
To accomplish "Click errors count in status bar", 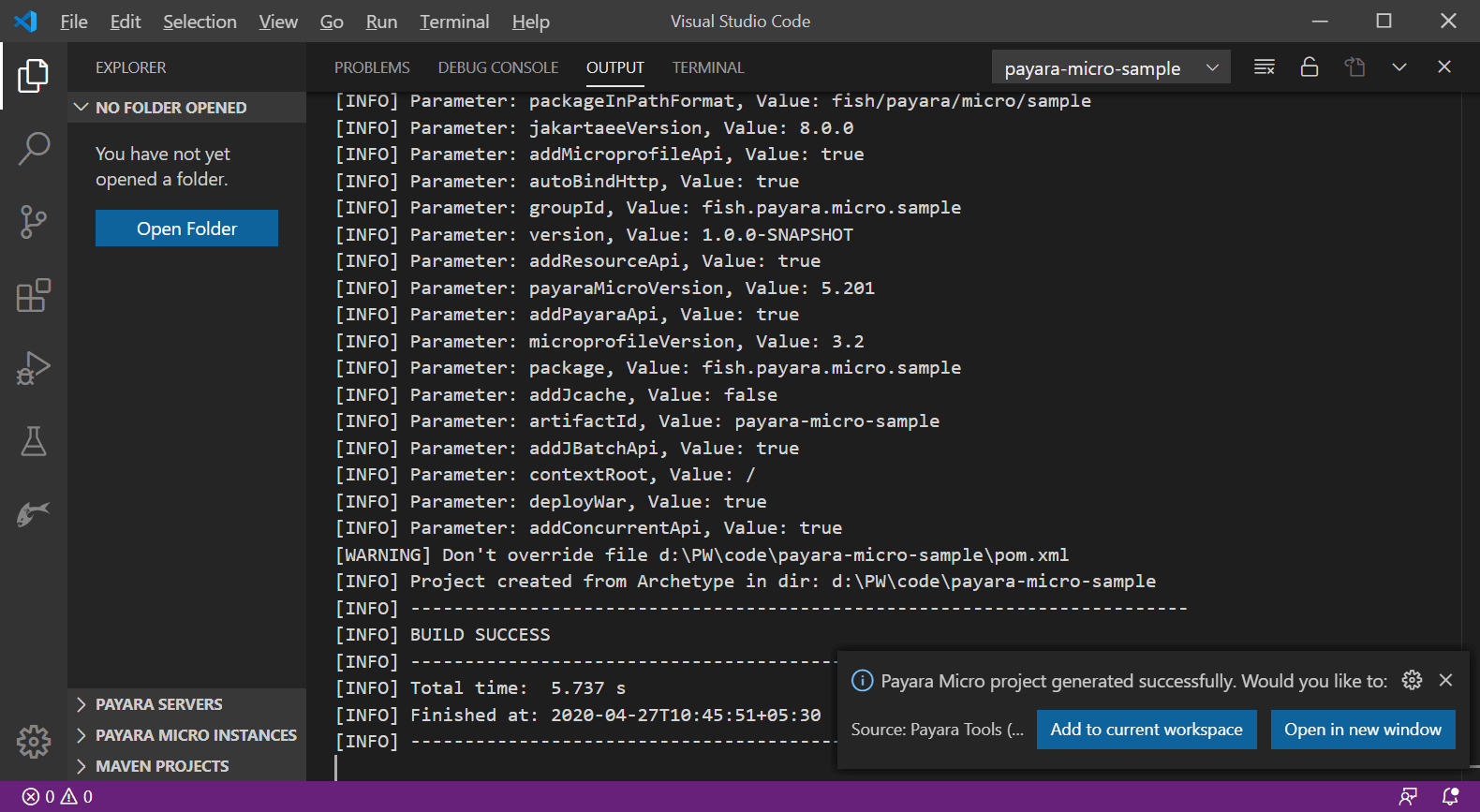I will [38, 797].
